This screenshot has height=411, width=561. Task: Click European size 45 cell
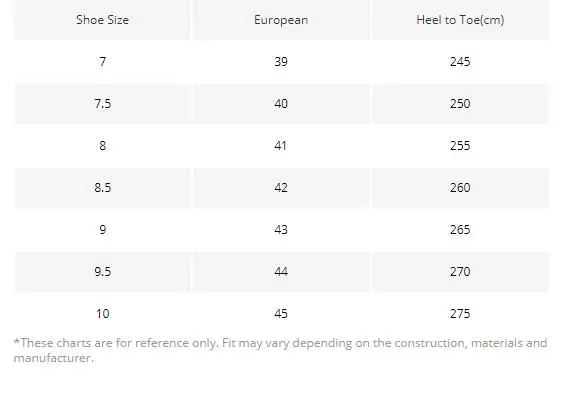pos(281,314)
